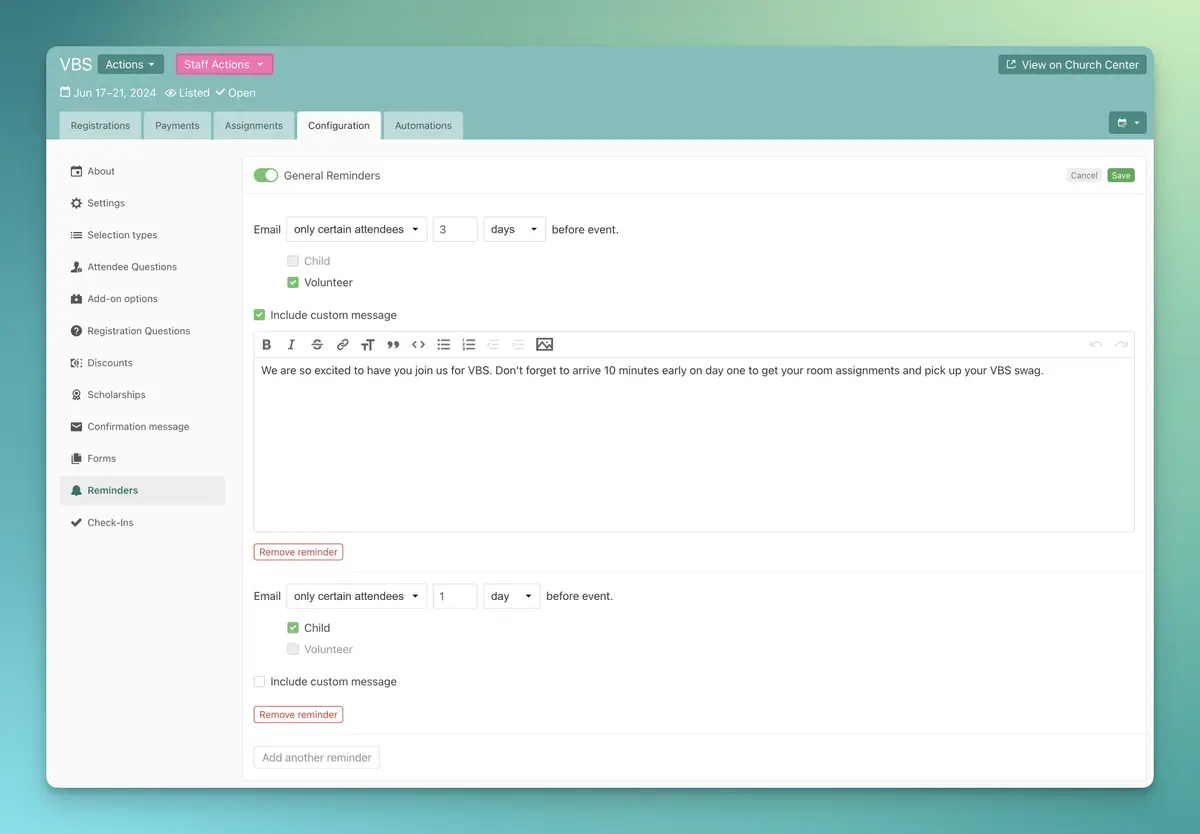The image size is (1200, 834).
Task: Check the Child box in first reminder
Action: [x=293, y=261]
